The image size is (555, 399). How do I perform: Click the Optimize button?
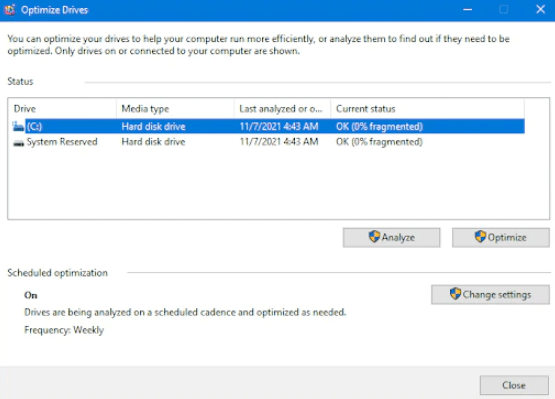click(x=500, y=237)
